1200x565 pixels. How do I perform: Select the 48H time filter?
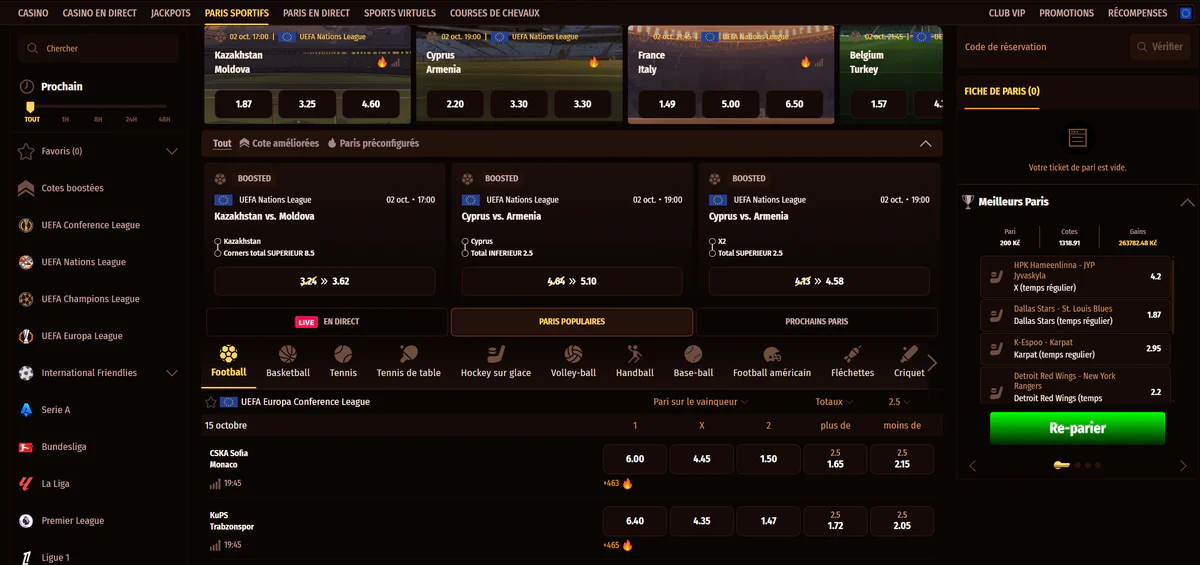coord(164,119)
